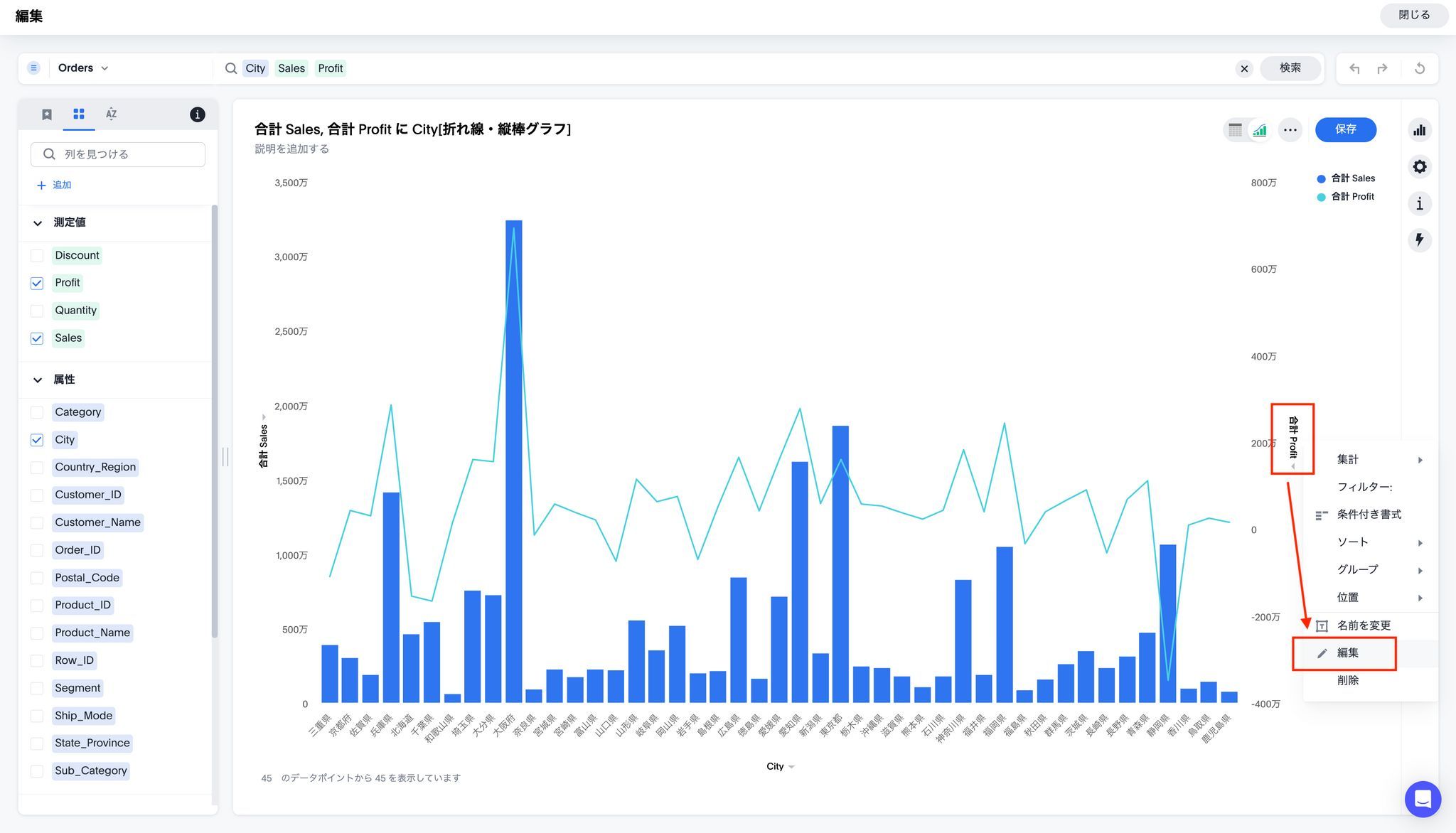Screen dimensions: 1456x833
Task: Check the Segment checkbox
Action: click(37, 689)
